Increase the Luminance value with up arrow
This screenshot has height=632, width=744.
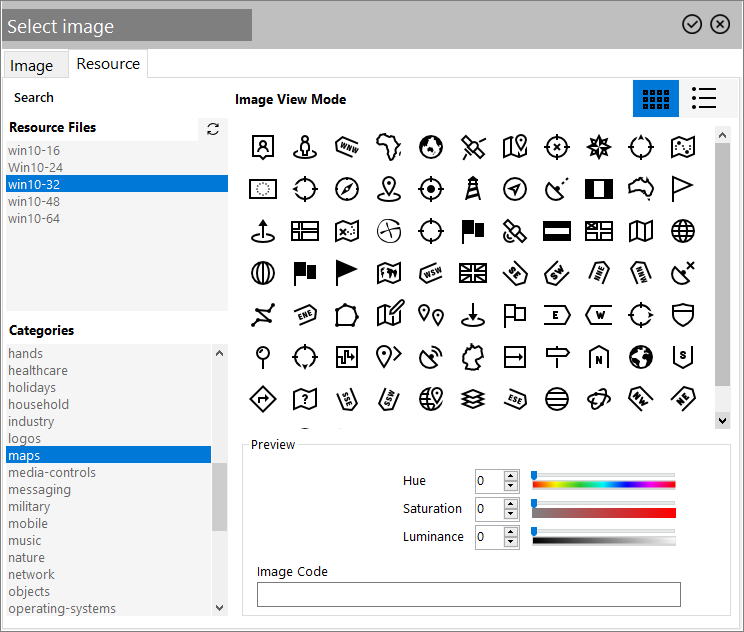click(511, 532)
